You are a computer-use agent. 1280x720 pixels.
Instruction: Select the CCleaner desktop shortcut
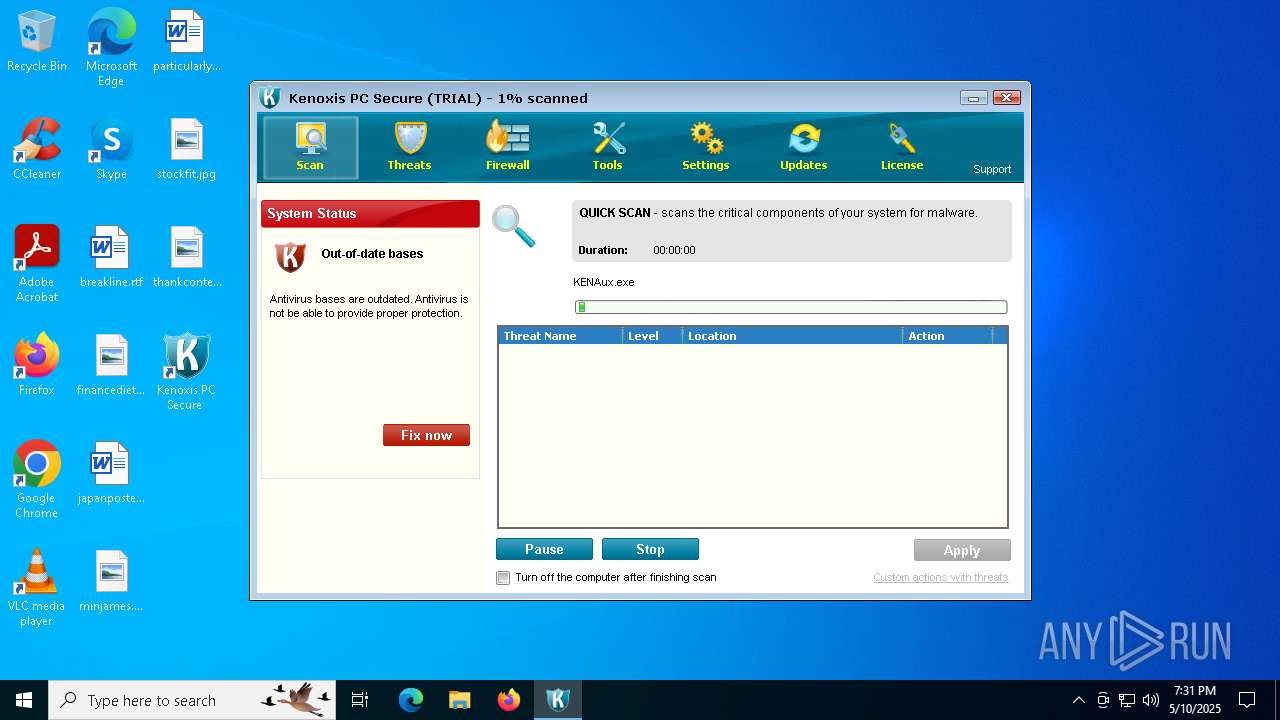tap(37, 150)
